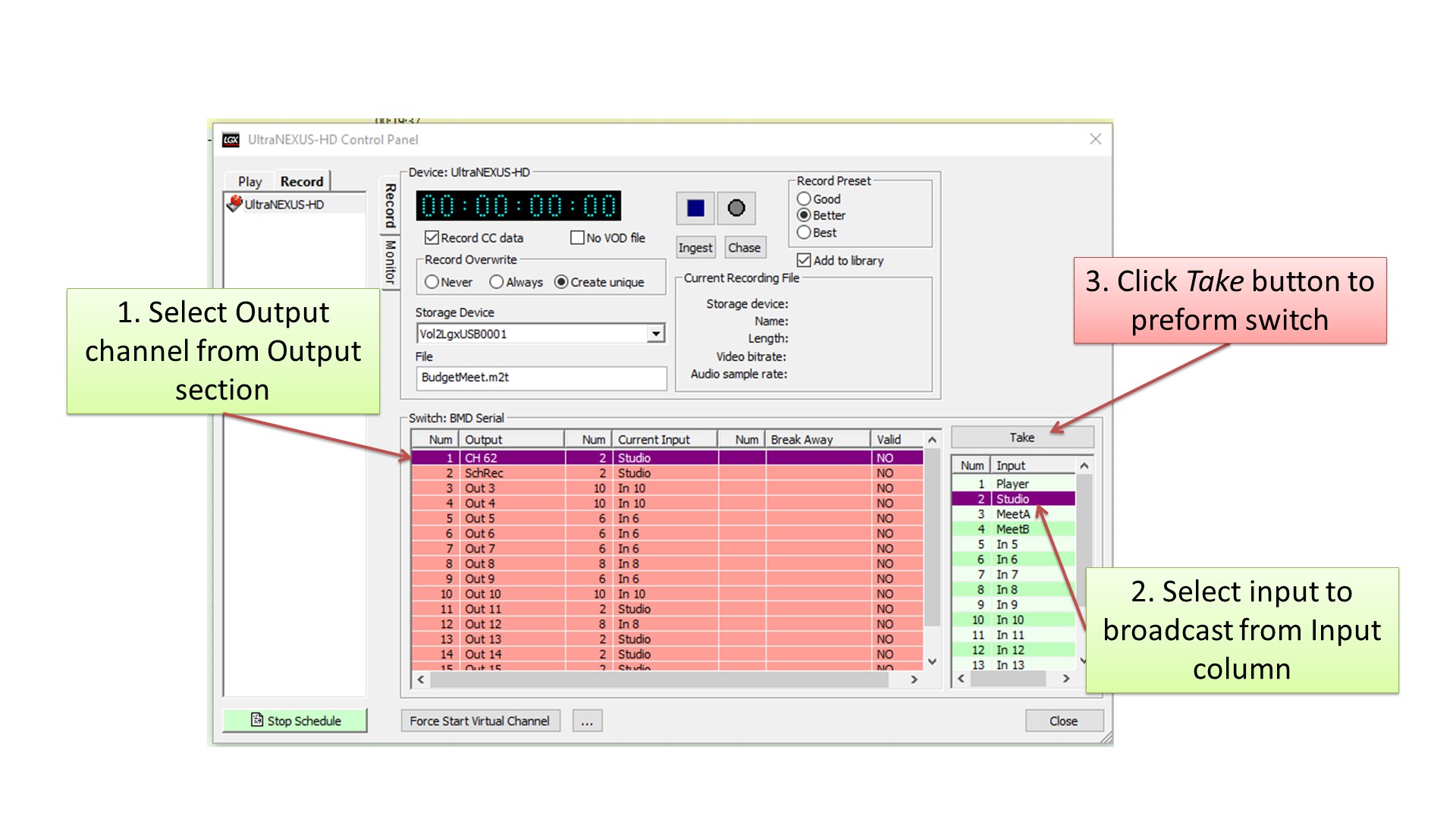This screenshot has width=1456, height=819.
Task: Click the Stop Schedule button
Action: 295,720
